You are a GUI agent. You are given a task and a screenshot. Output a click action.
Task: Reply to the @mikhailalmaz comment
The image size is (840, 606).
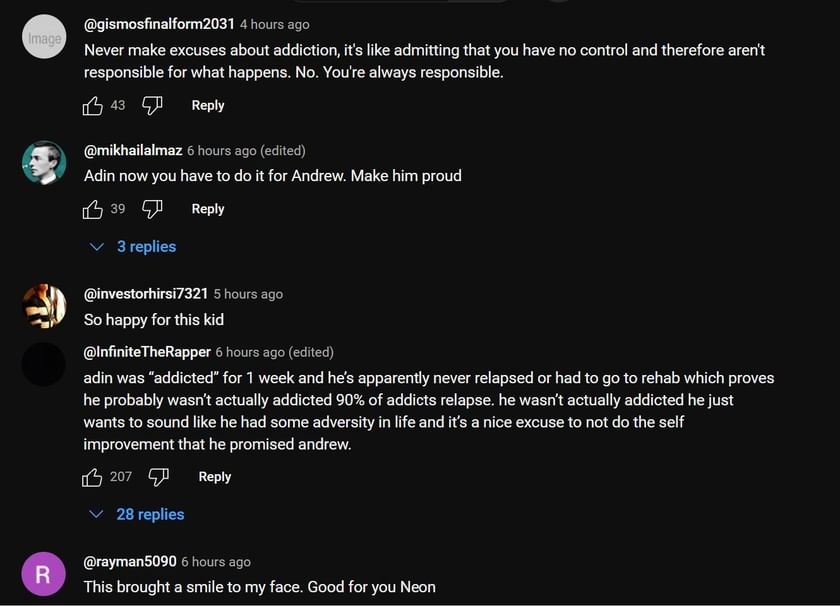coord(208,209)
